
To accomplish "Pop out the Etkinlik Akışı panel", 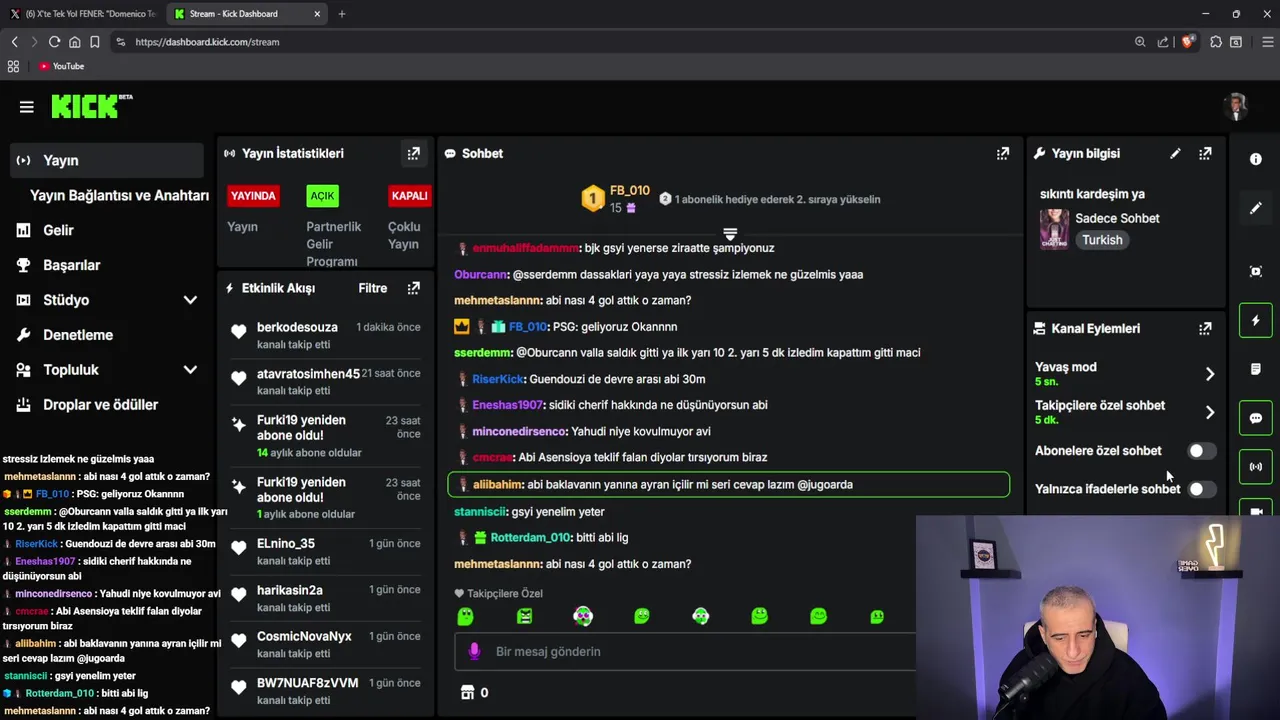I will [413, 288].
